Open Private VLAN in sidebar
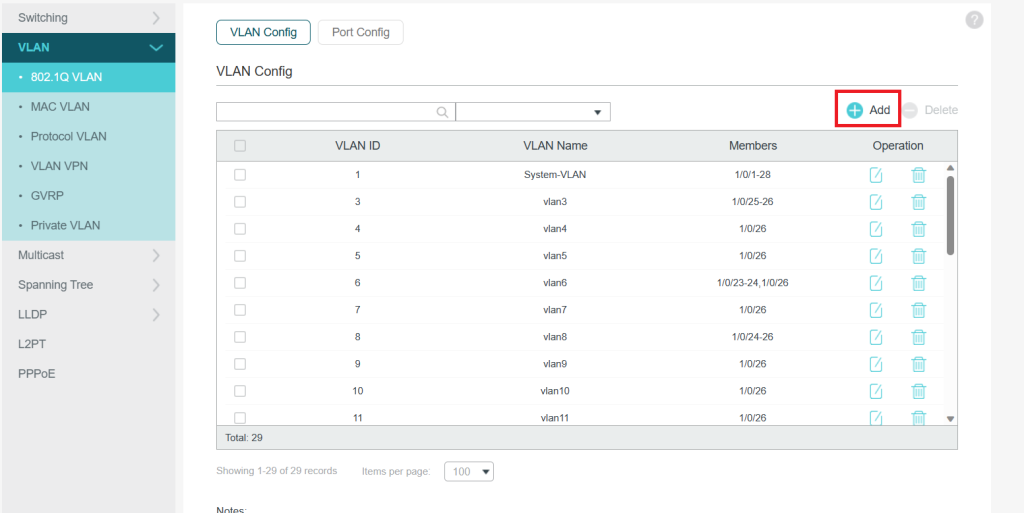Viewport: 1024px width, 513px height. (88, 225)
